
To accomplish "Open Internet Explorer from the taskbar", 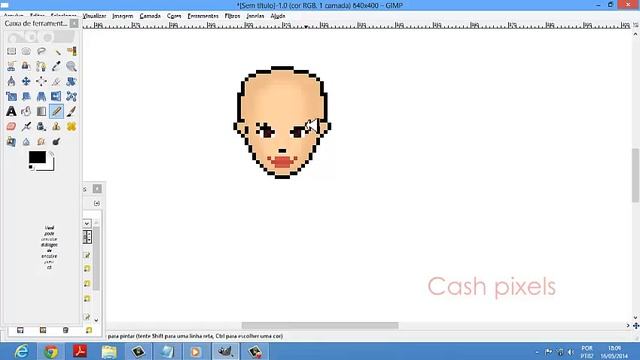I will 21,351.
